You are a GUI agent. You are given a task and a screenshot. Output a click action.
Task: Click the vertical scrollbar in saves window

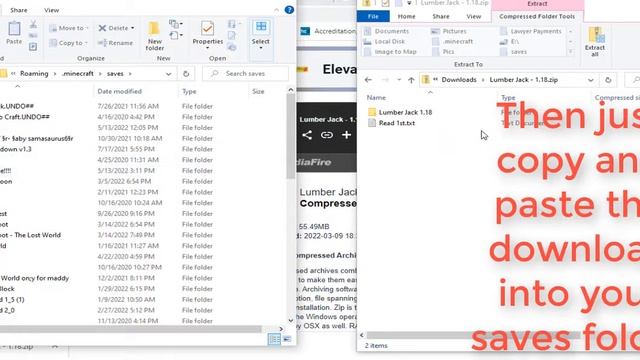click(291, 137)
